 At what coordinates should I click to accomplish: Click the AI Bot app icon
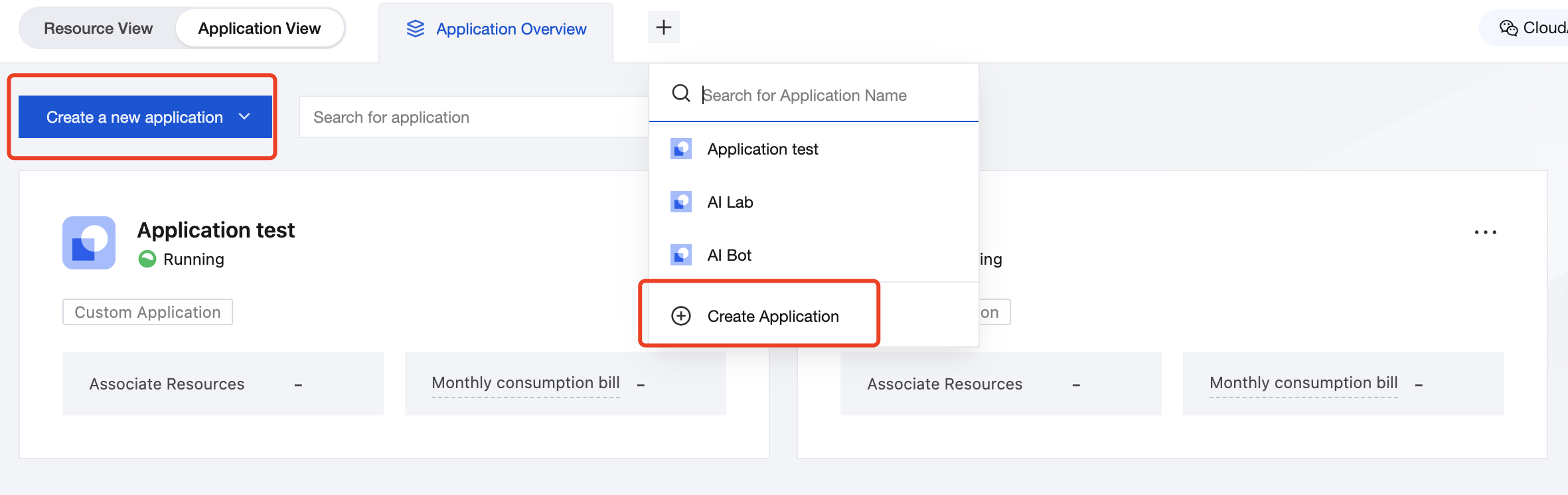click(x=680, y=255)
